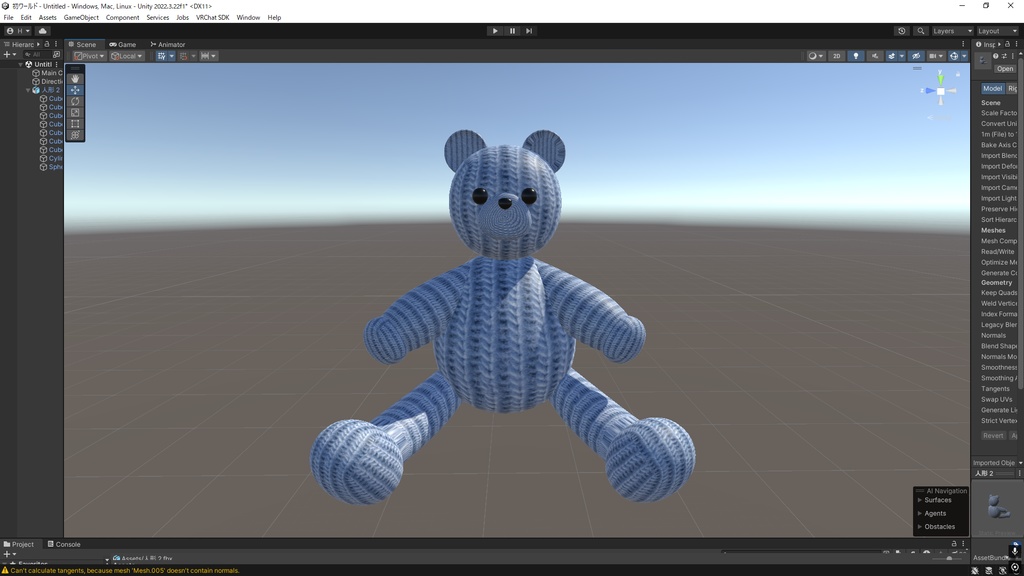This screenshot has width=1024, height=576.
Task: Toggle scene Gizmos icon
Action: click(x=954, y=56)
